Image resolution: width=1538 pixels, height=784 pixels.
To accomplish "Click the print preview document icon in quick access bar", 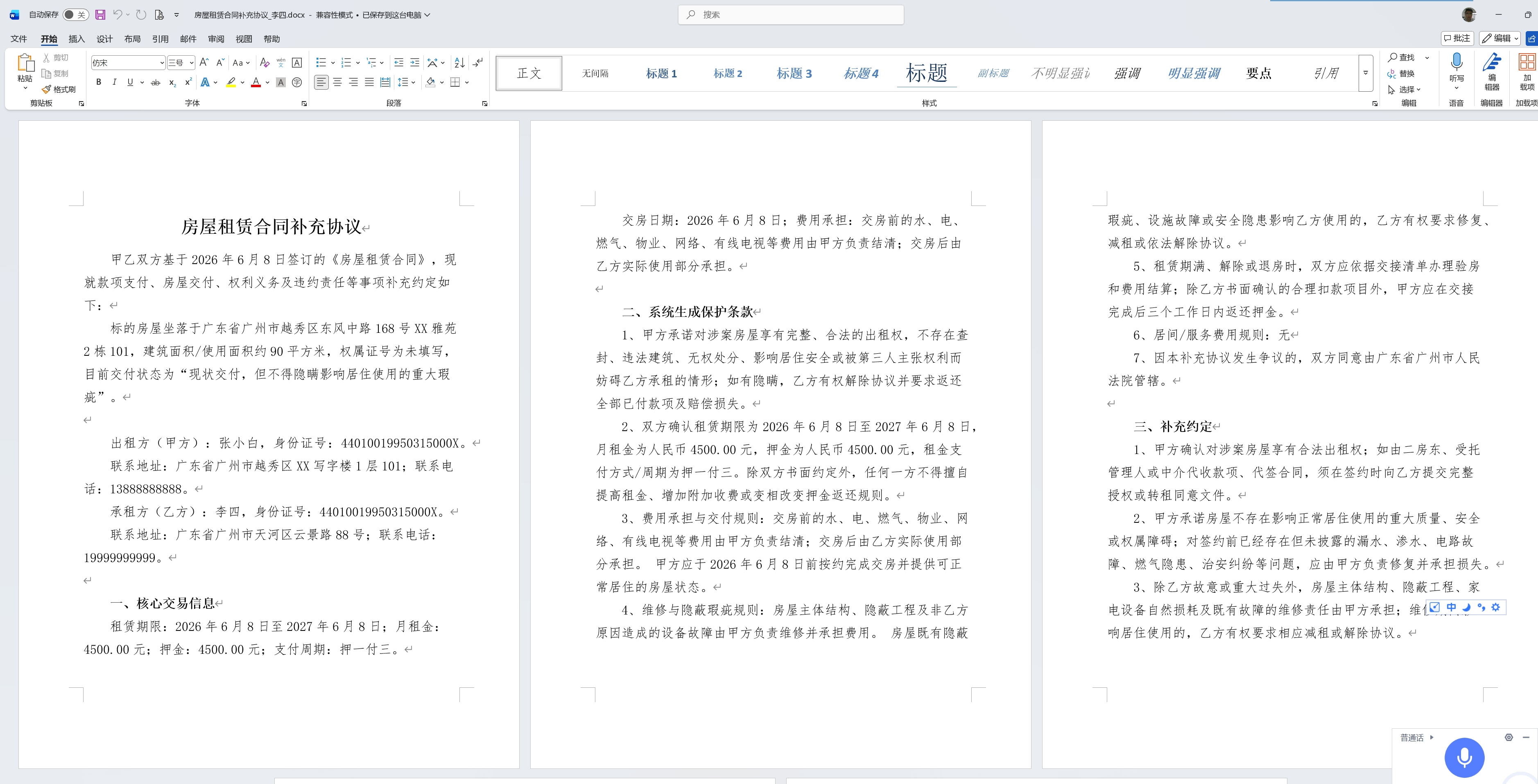I will click(x=159, y=14).
